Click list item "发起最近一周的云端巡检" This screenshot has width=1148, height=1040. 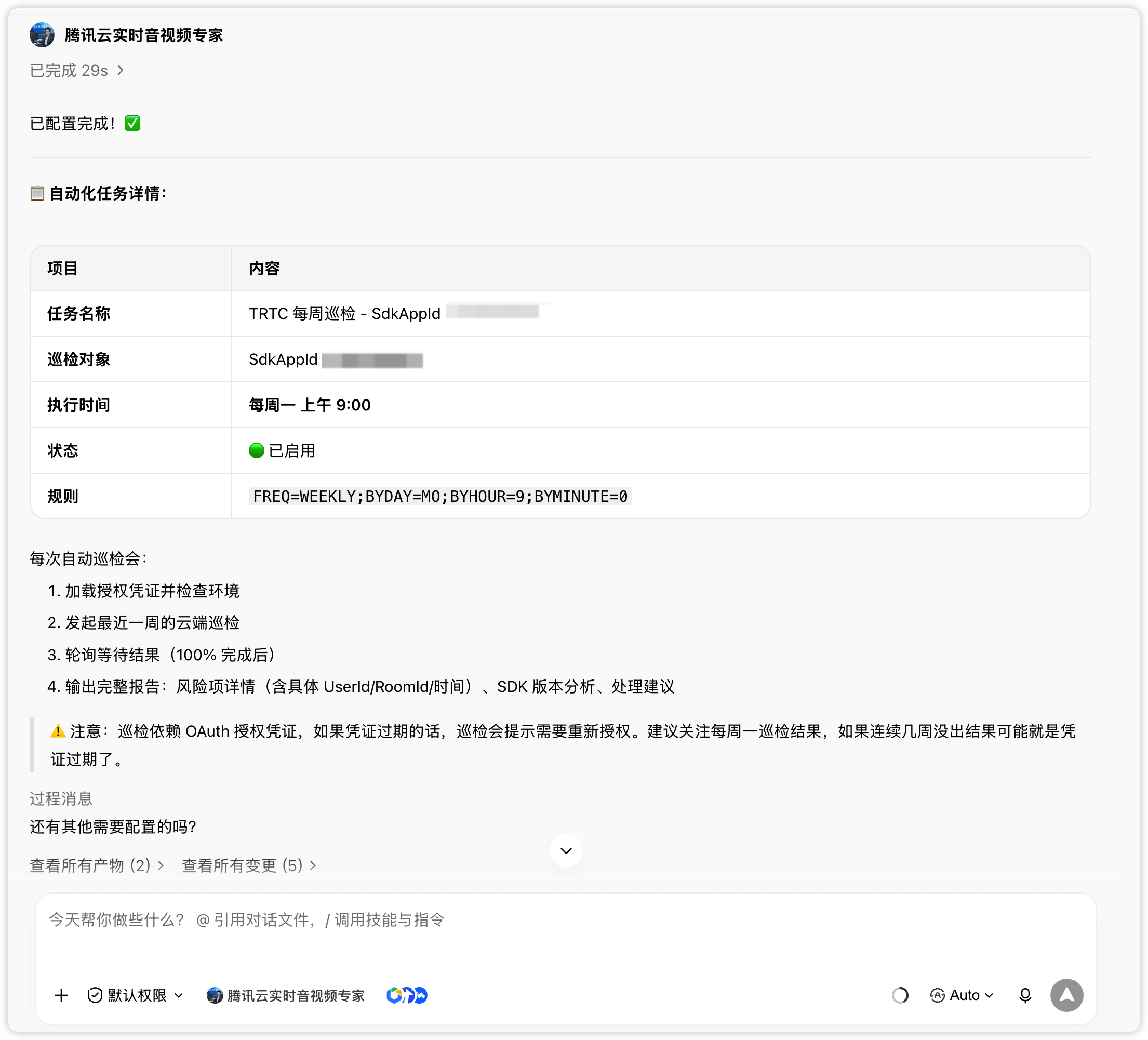[x=152, y=622]
